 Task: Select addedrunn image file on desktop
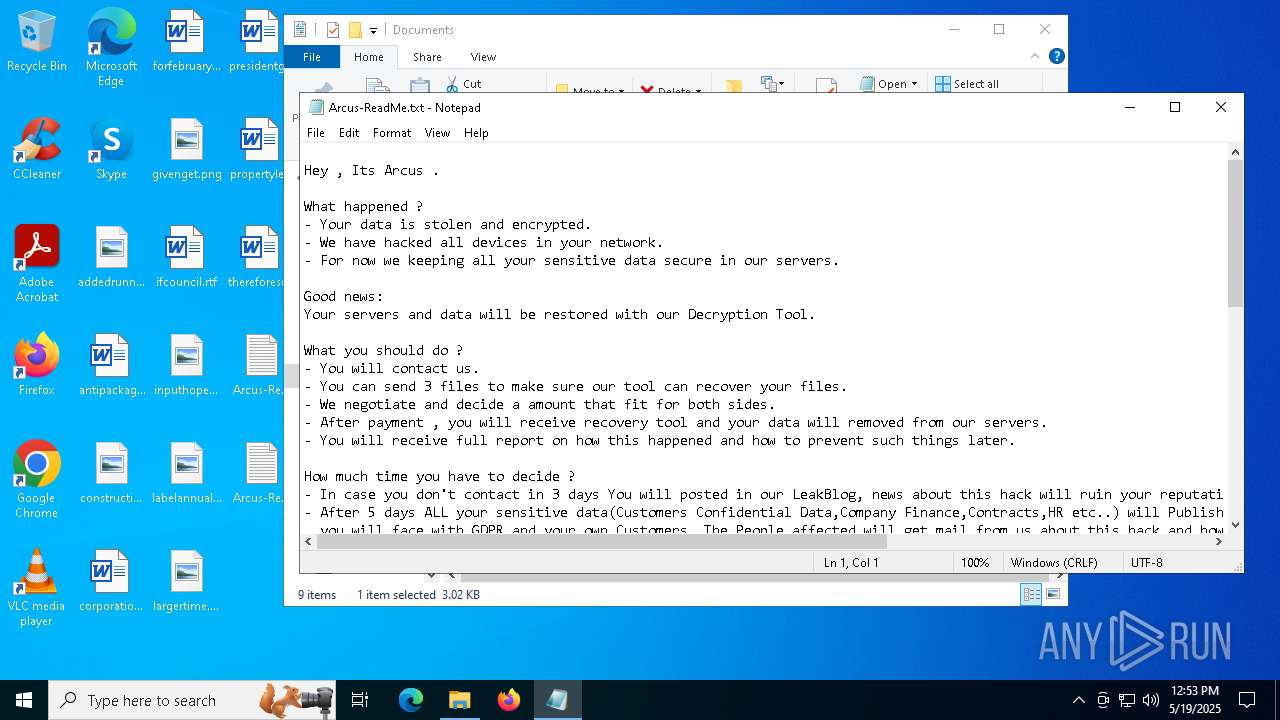pyautogui.click(x=111, y=257)
